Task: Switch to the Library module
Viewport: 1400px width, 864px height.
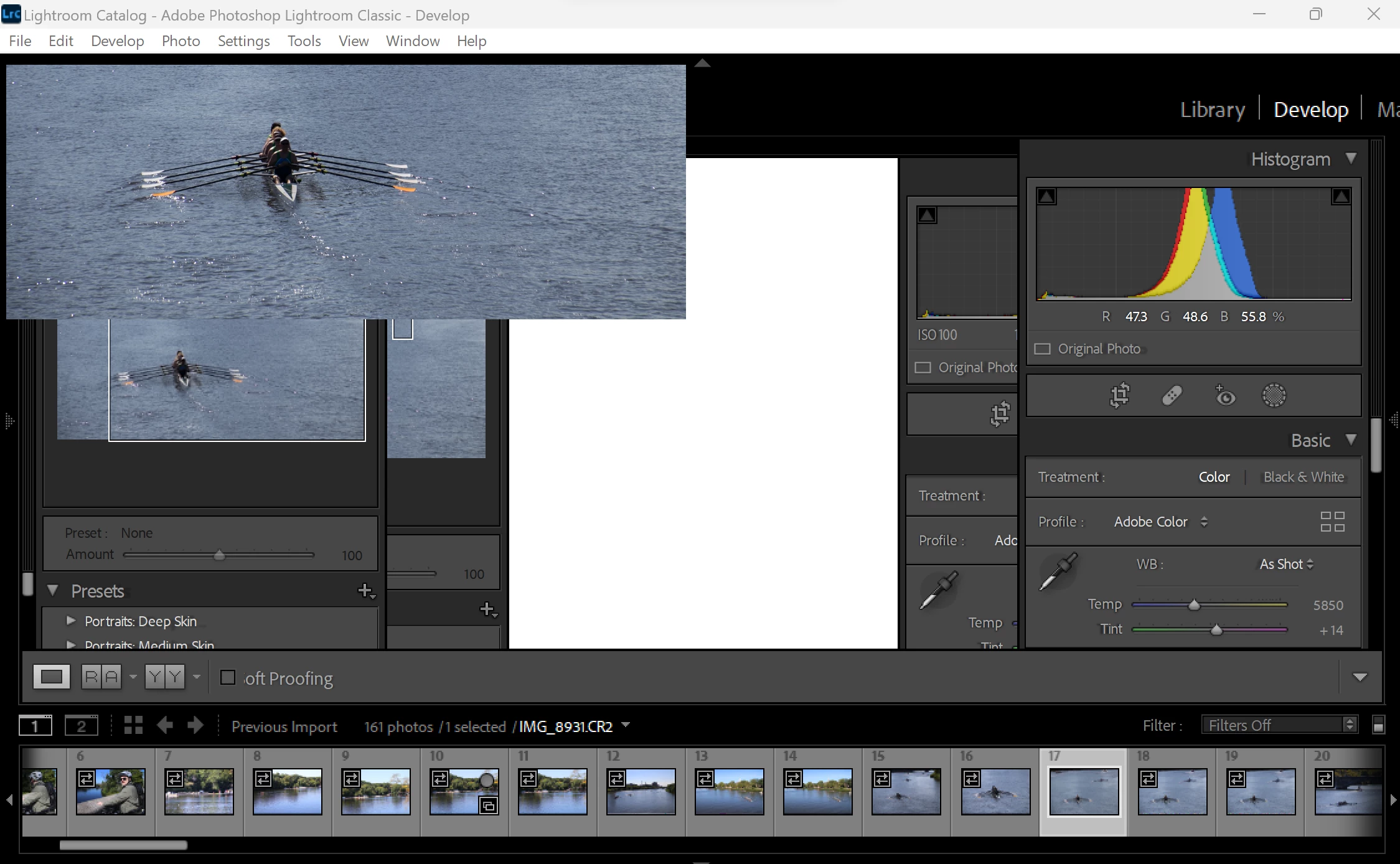Action: point(1212,110)
